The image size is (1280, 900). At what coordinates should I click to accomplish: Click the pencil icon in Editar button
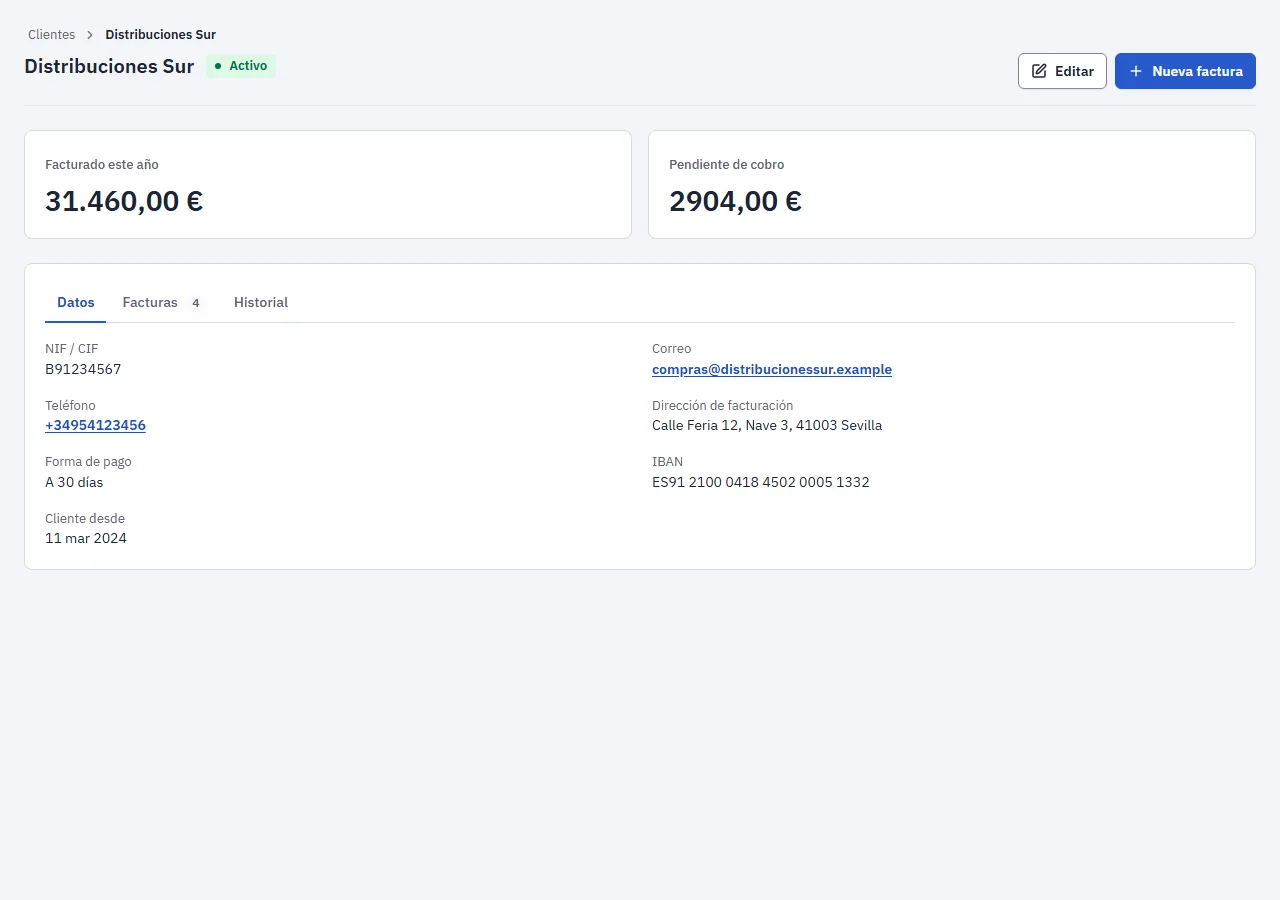(1039, 71)
